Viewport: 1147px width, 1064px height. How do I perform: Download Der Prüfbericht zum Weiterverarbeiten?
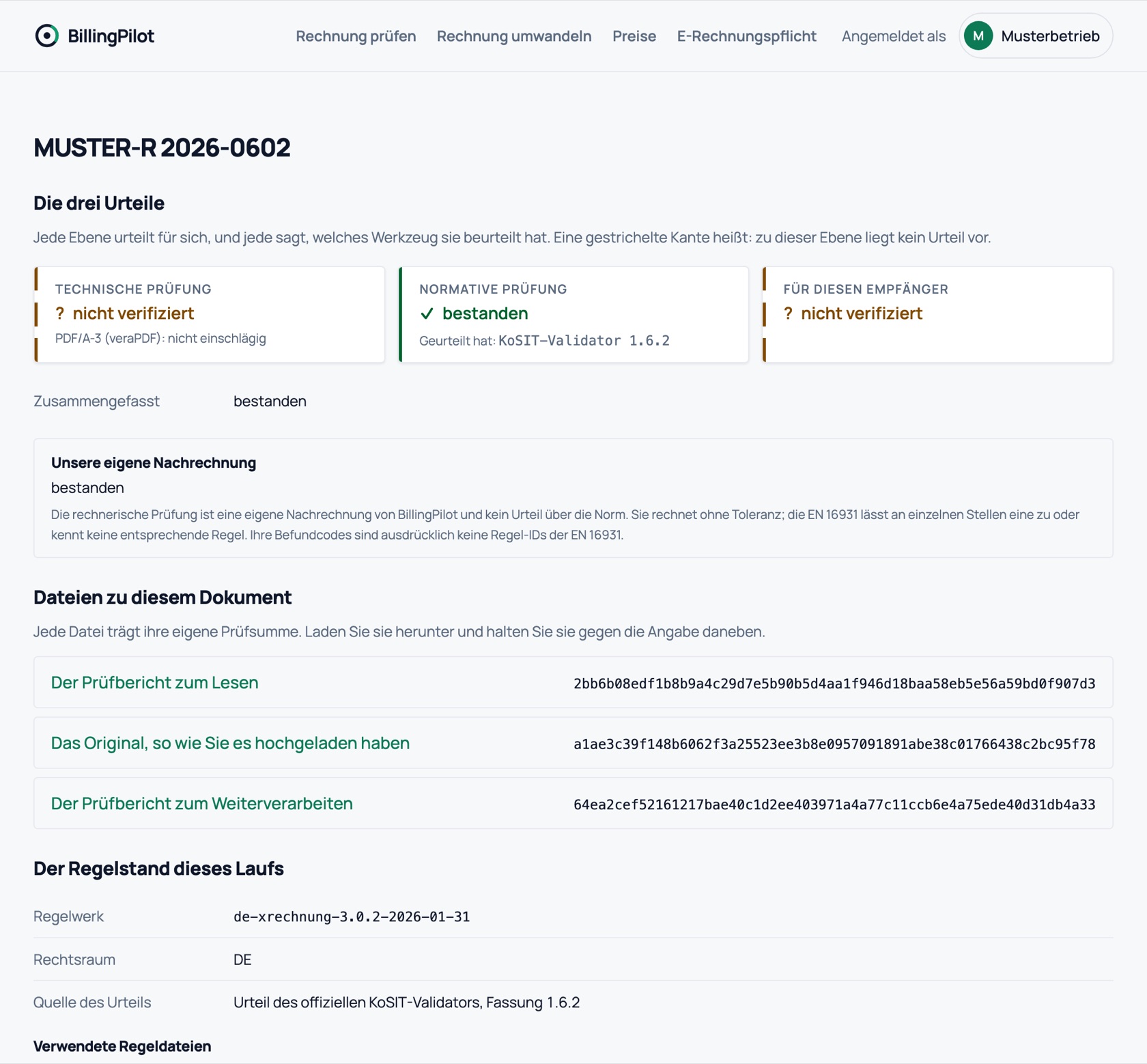(x=202, y=803)
